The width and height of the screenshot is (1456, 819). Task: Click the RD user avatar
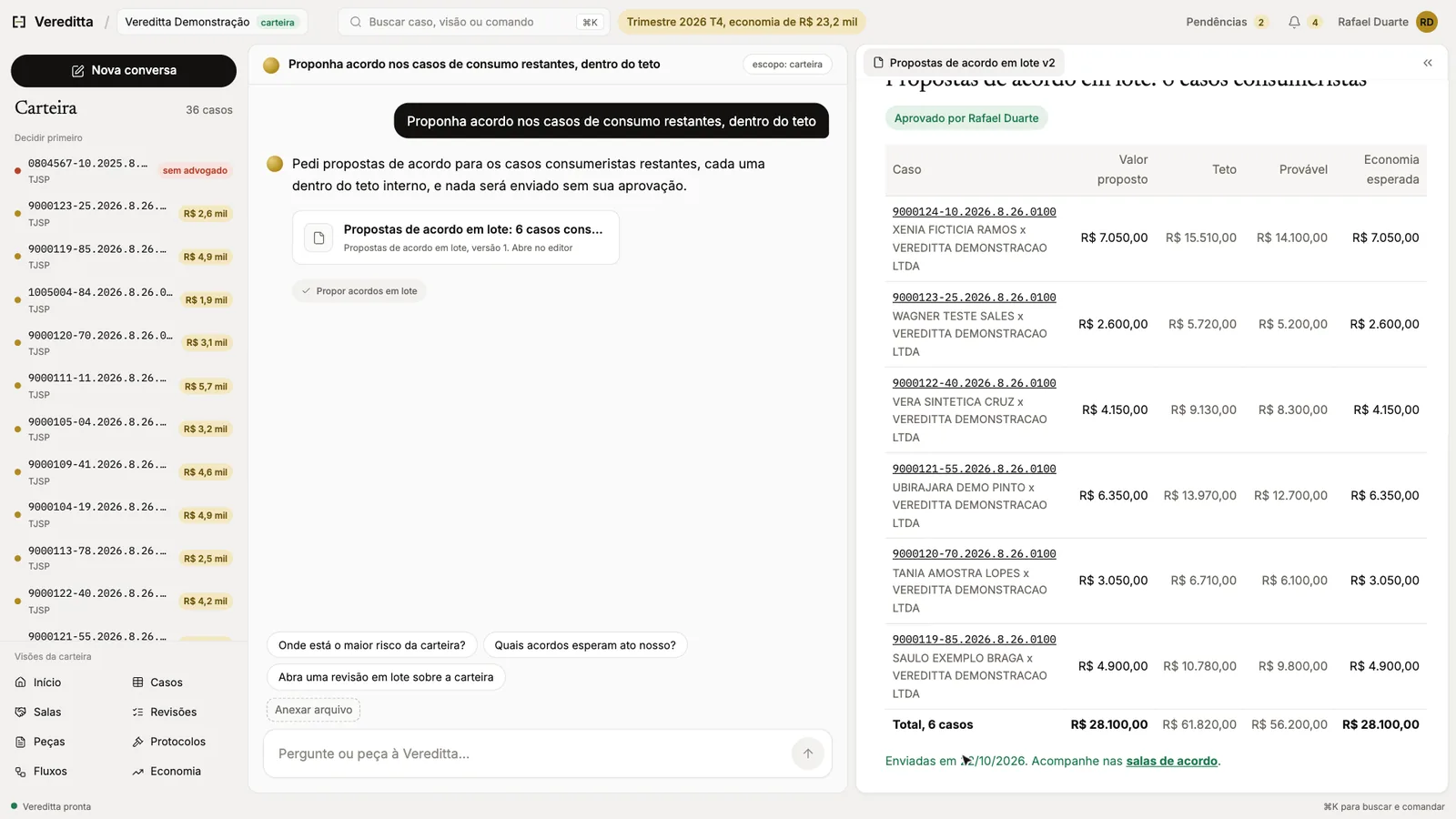(1427, 22)
